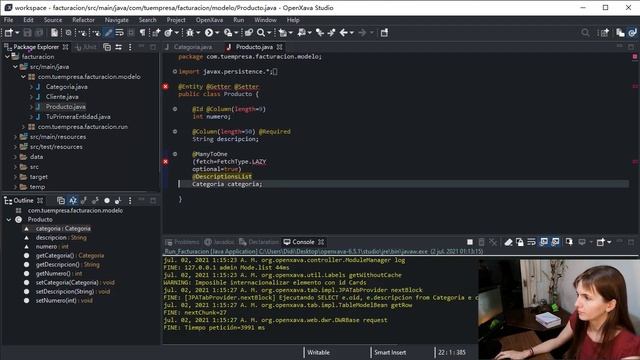Toggle Hide Fields in Outline
This screenshot has width=640, height=360.
84,200
